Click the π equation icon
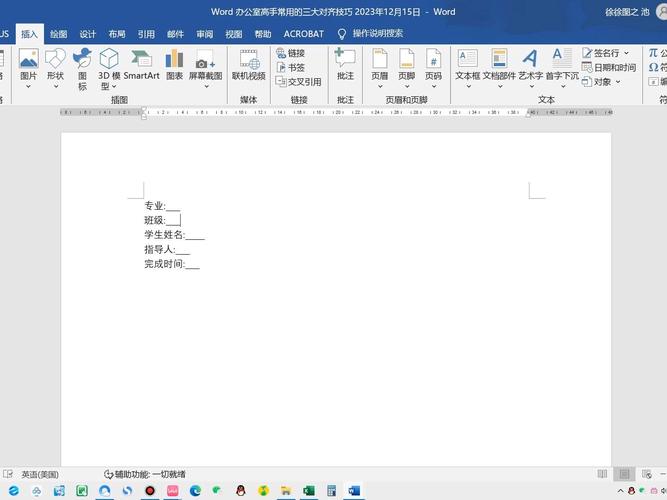Screen dimensions: 667x500 click(x=653, y=53)
